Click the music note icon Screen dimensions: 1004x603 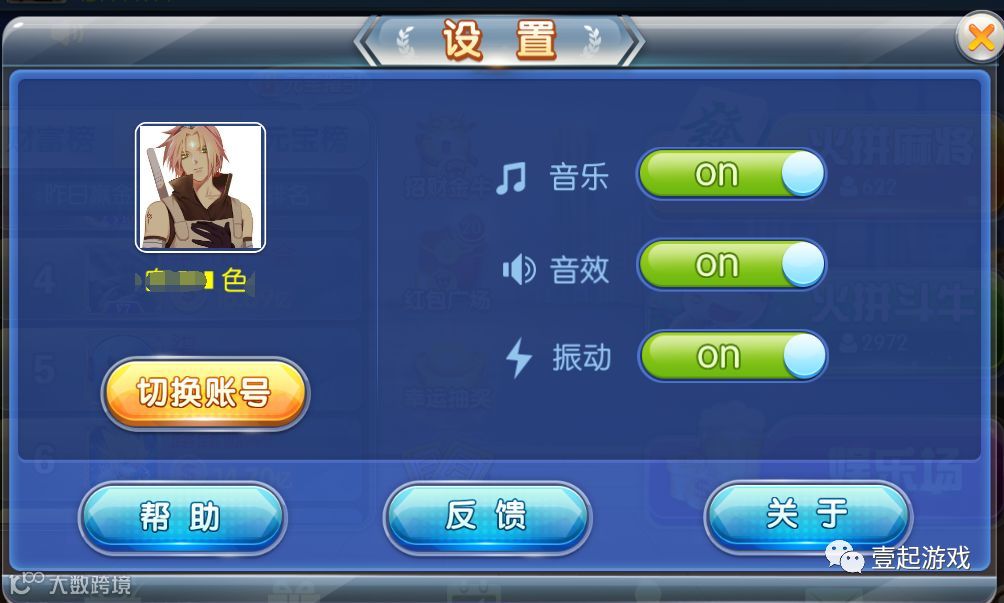(x=512, y=178)
